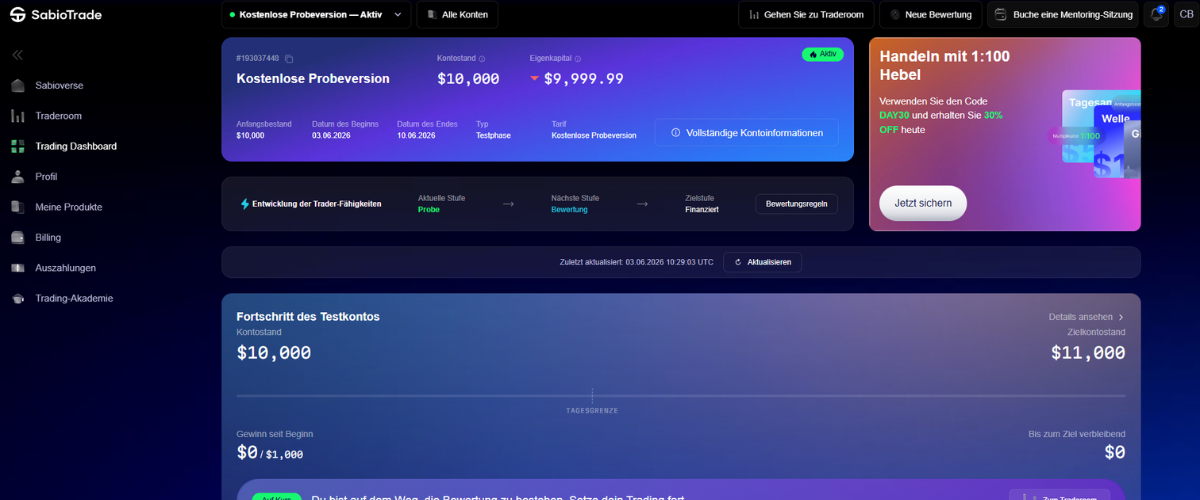This screenshot has width=1200, height=500.
Task: Select Trading Dashboard in sidebar
Action: [76, 146]
